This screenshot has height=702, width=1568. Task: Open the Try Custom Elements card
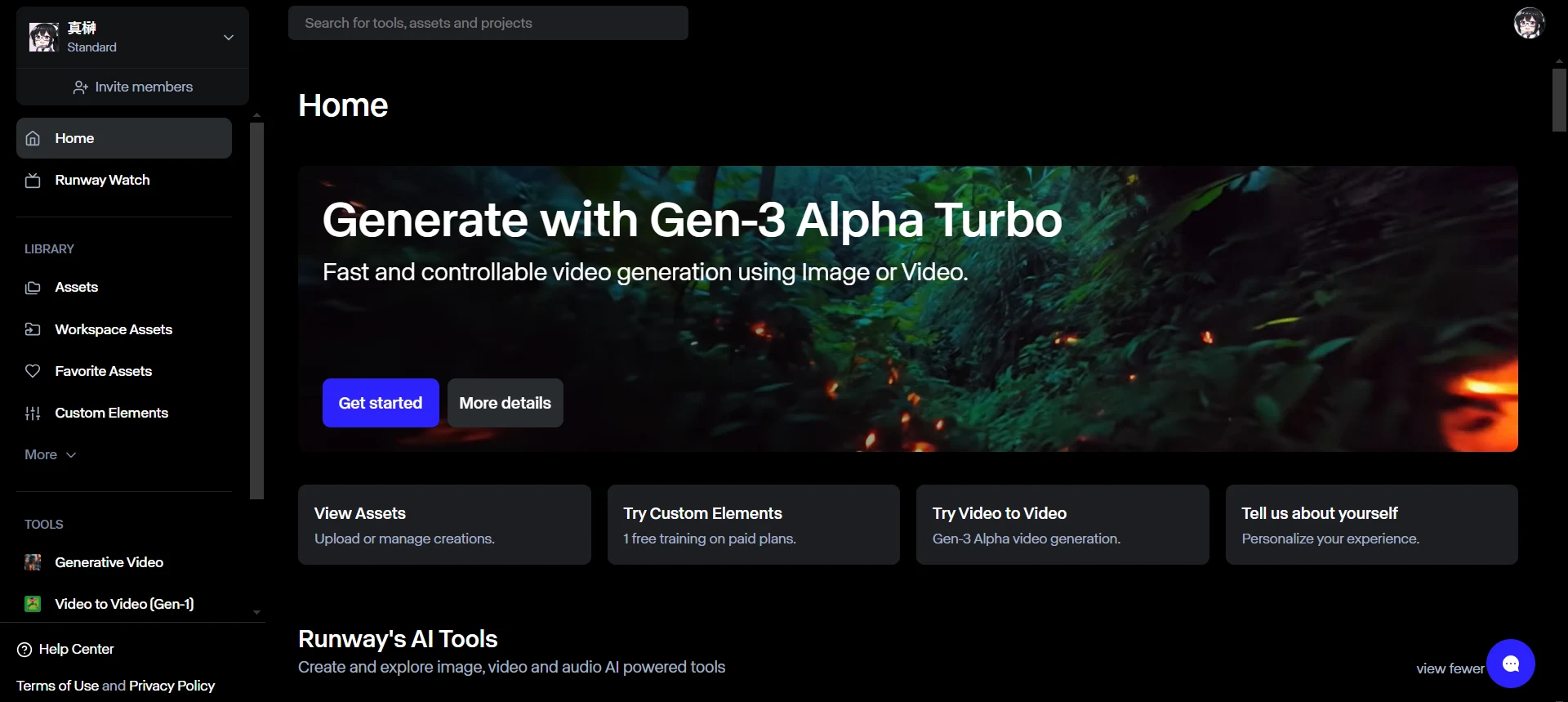point(754,525)
